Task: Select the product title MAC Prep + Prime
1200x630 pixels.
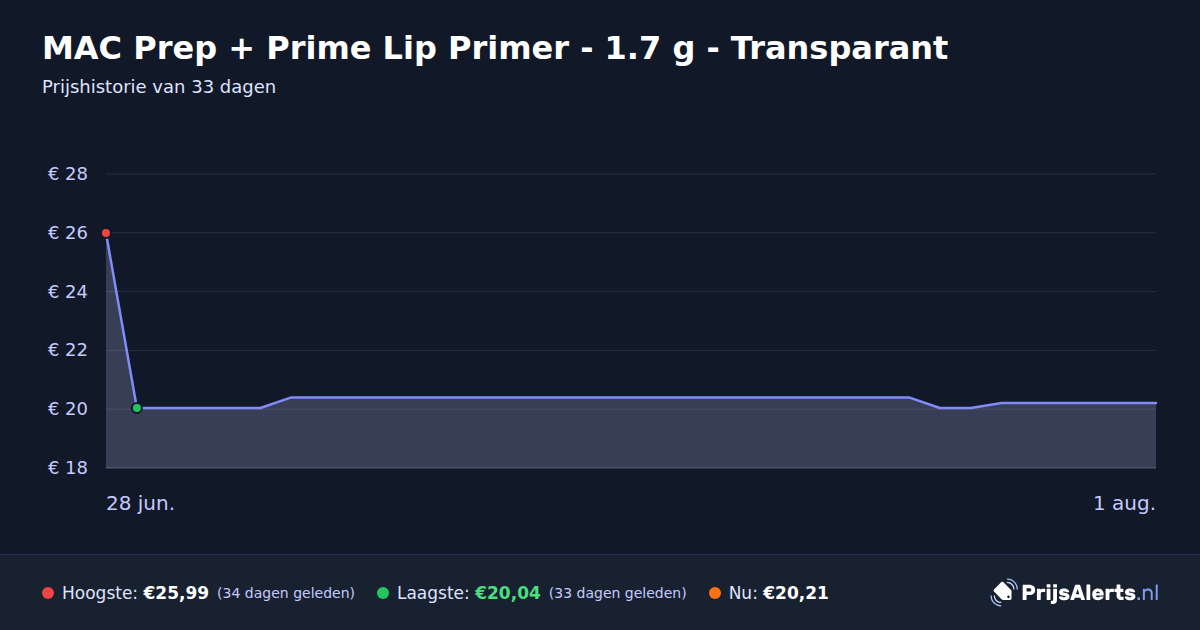Action: 495,47
